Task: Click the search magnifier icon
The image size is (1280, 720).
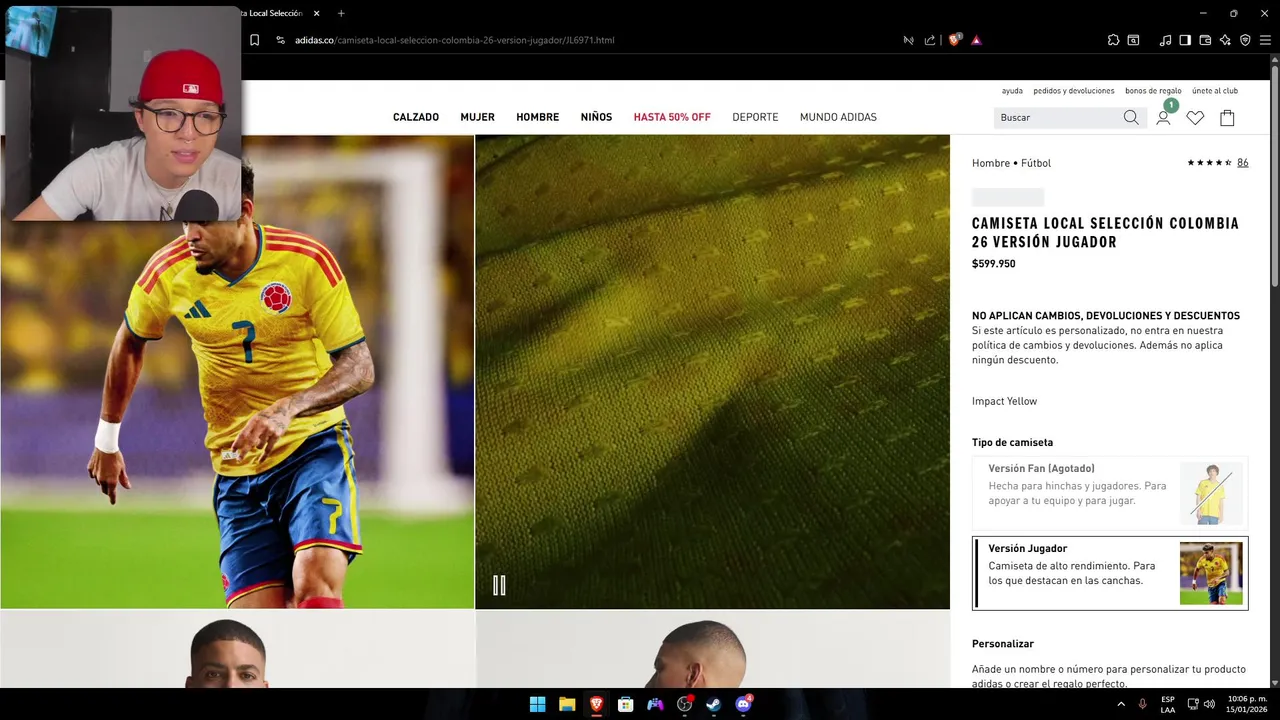Action: tap(1131, 118)
